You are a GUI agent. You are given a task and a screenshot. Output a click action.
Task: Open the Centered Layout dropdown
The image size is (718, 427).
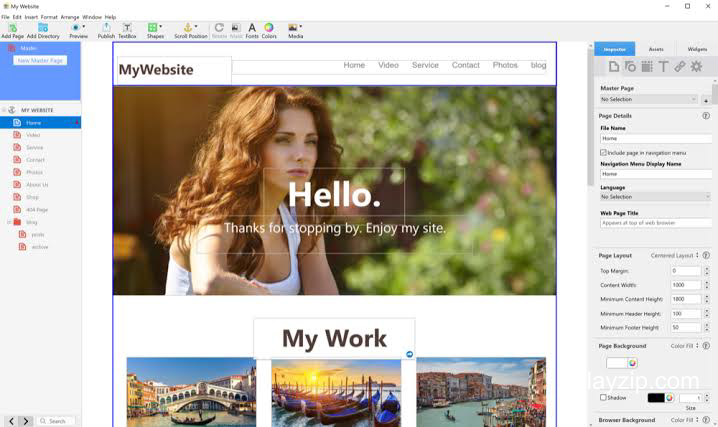[x=674, y=255]
